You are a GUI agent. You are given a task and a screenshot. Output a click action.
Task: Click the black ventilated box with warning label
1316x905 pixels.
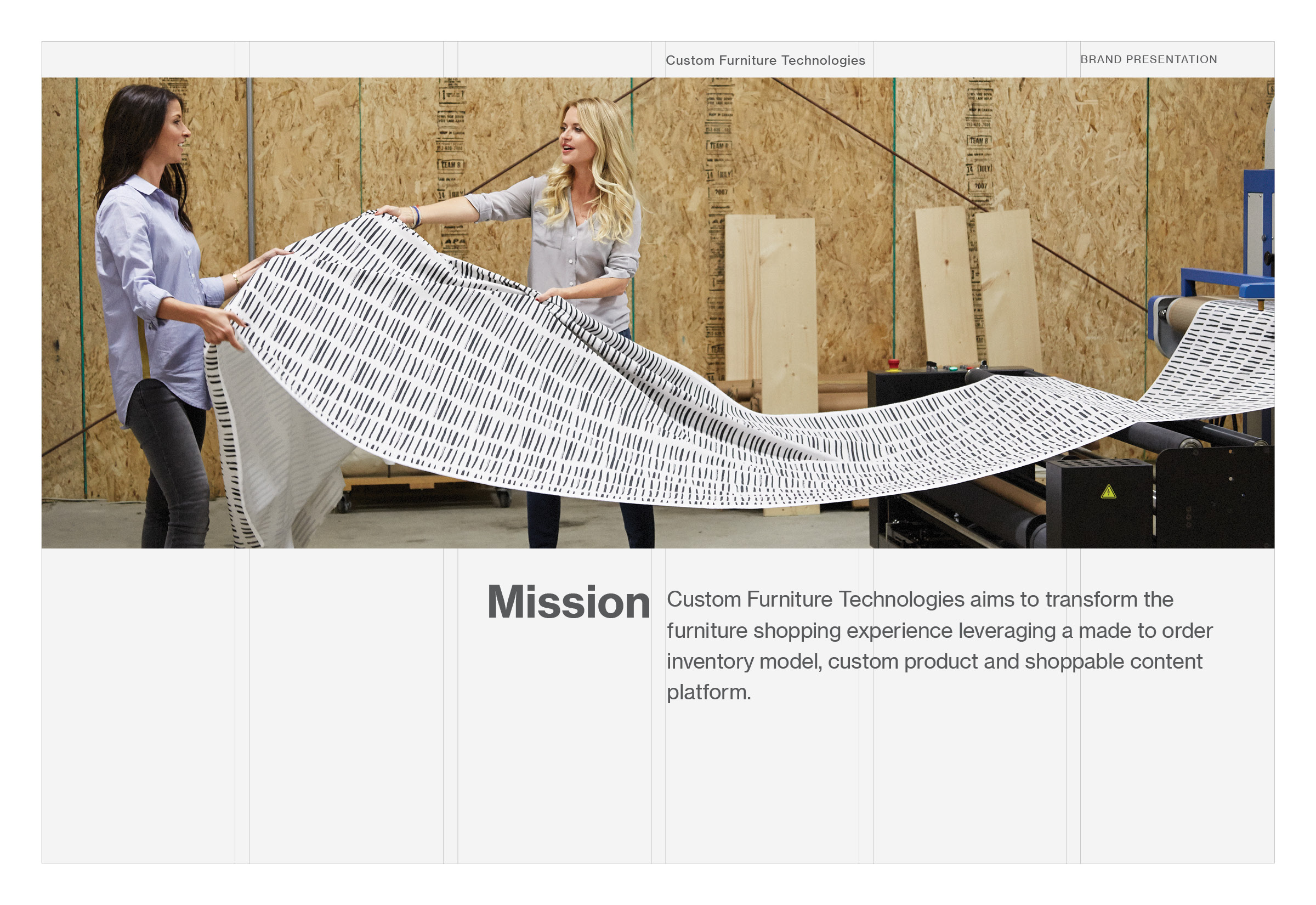click(x=1099, y=502)
